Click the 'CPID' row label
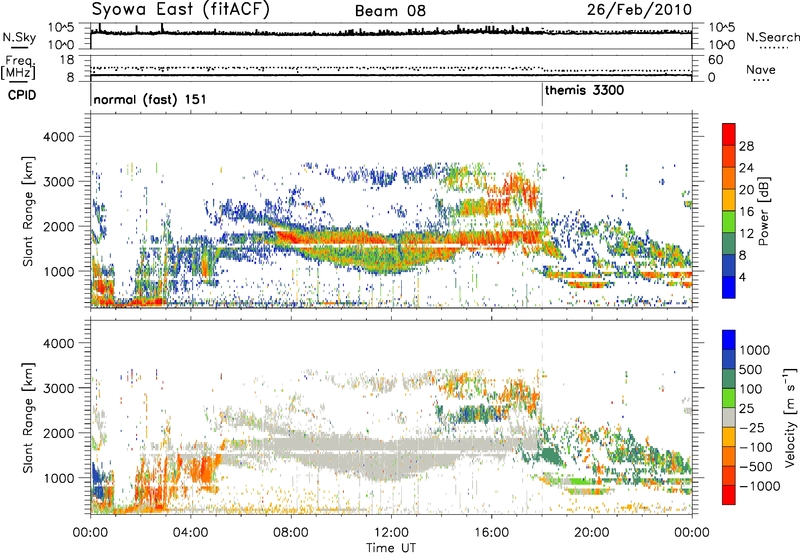Image resolution: width=800 pixels, height=554 pixels. 22,95
